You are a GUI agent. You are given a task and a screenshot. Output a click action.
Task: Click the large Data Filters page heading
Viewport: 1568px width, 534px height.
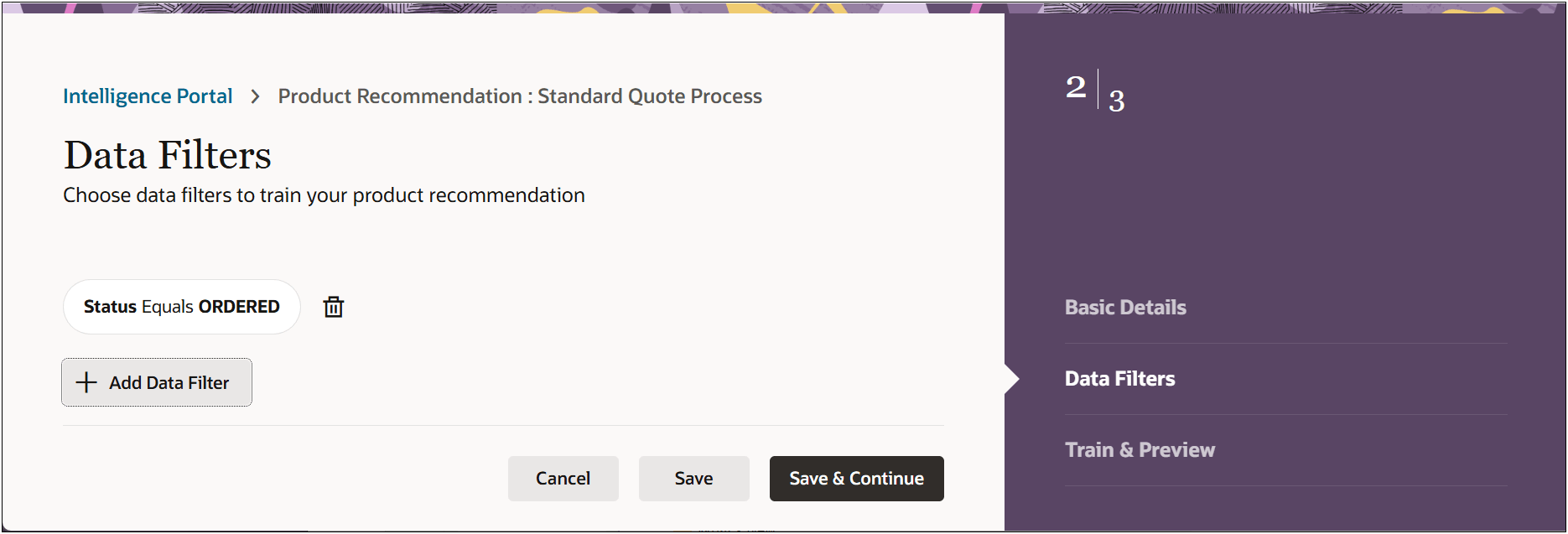click(x=168, y=155)
